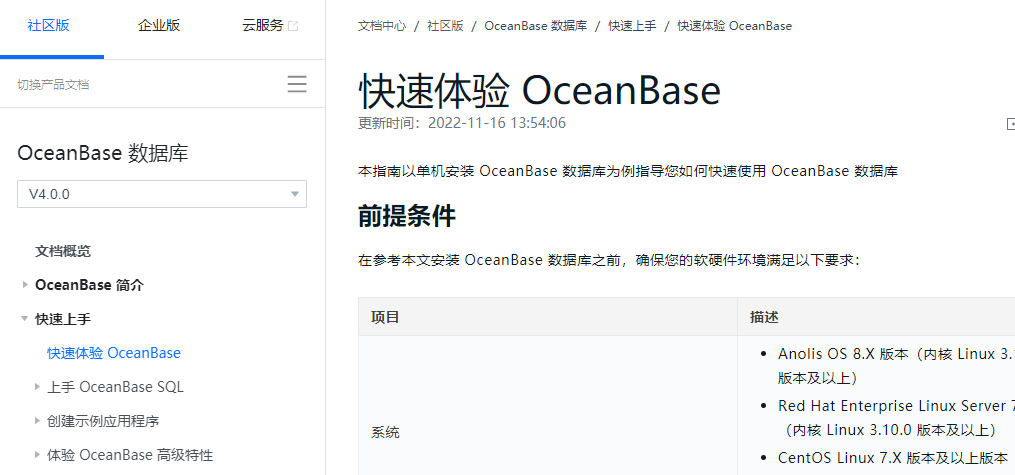The image size is (1015, 475).
Task: Open the hamburger menu beside 切换产品文档
Action: [297, 84]
